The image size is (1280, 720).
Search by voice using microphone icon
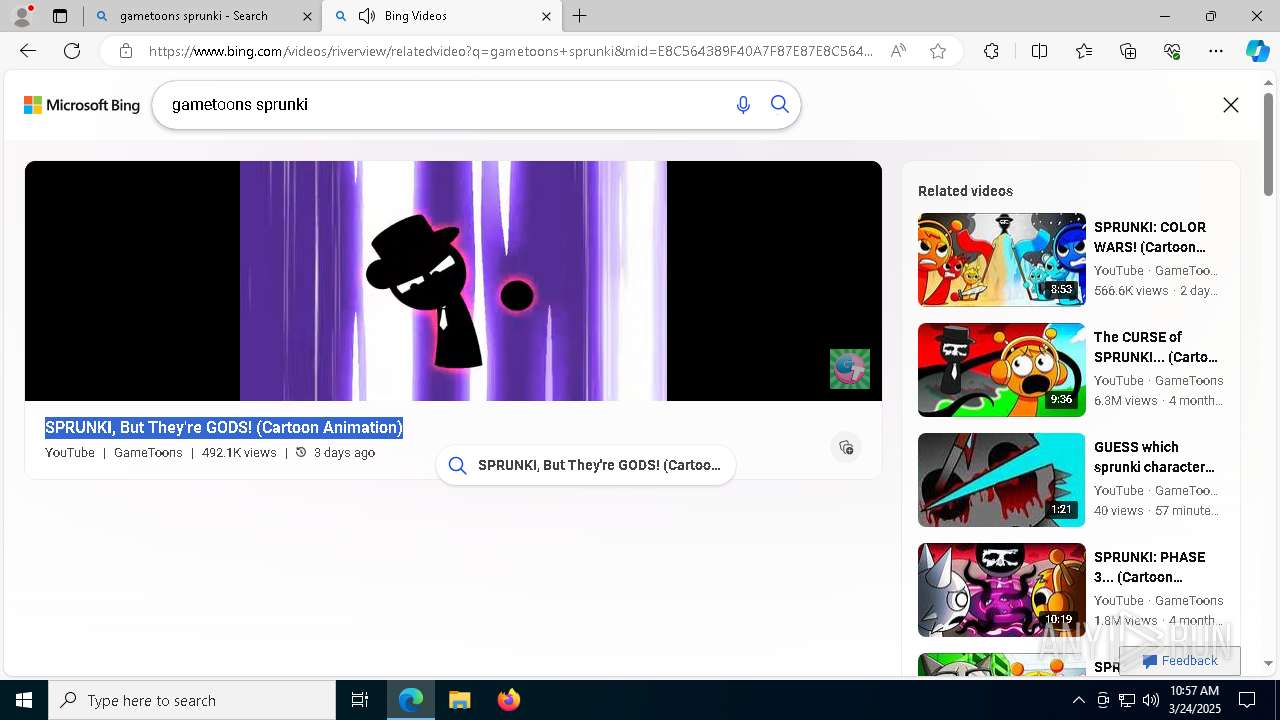pyautogui.click(x=743, y=105)
